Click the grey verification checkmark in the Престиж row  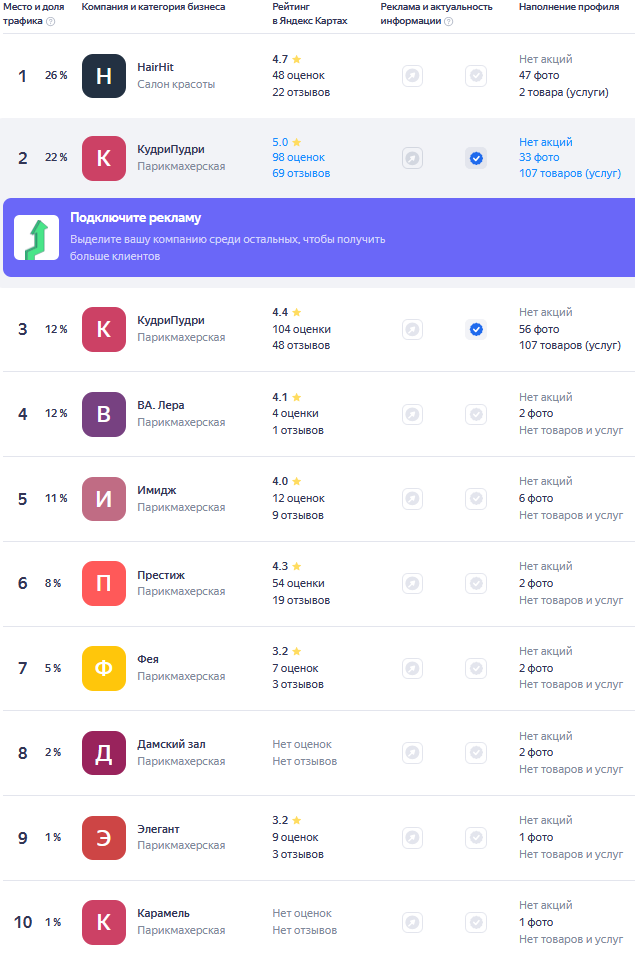tap(476, 583)
